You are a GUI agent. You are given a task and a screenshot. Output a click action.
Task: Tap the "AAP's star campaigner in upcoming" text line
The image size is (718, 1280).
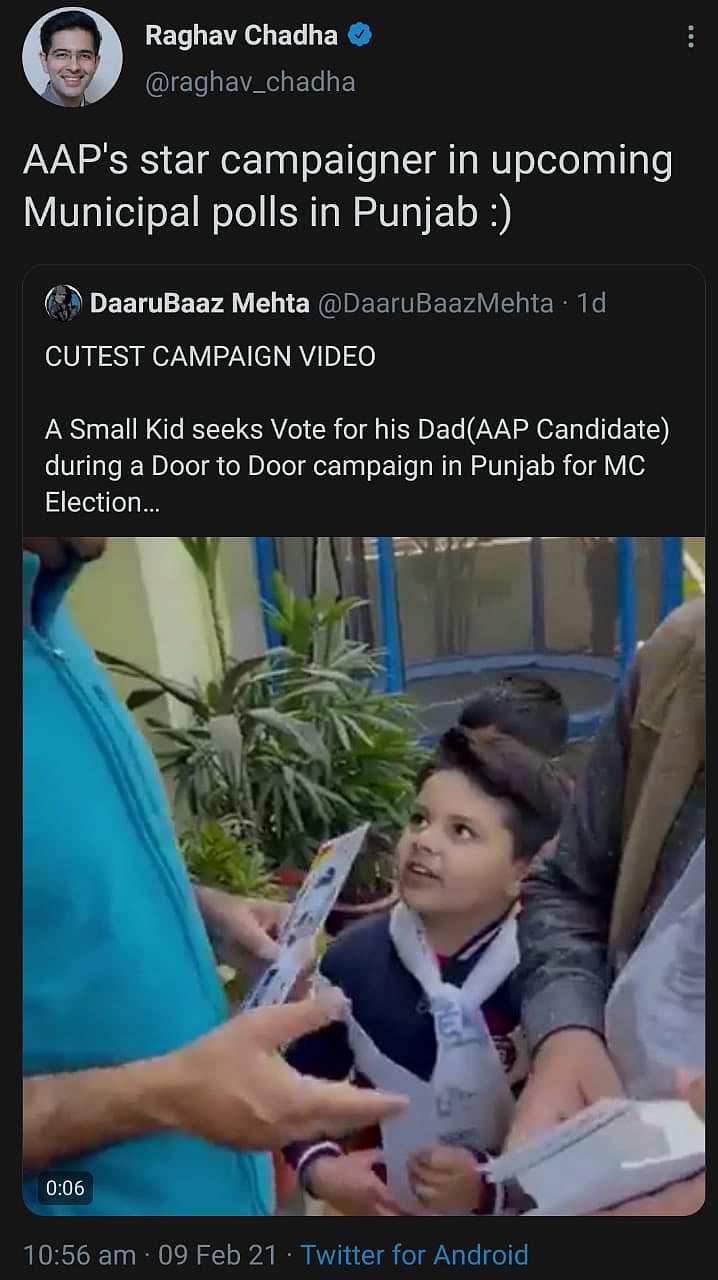pyautogui.click(x=347, y=162)
